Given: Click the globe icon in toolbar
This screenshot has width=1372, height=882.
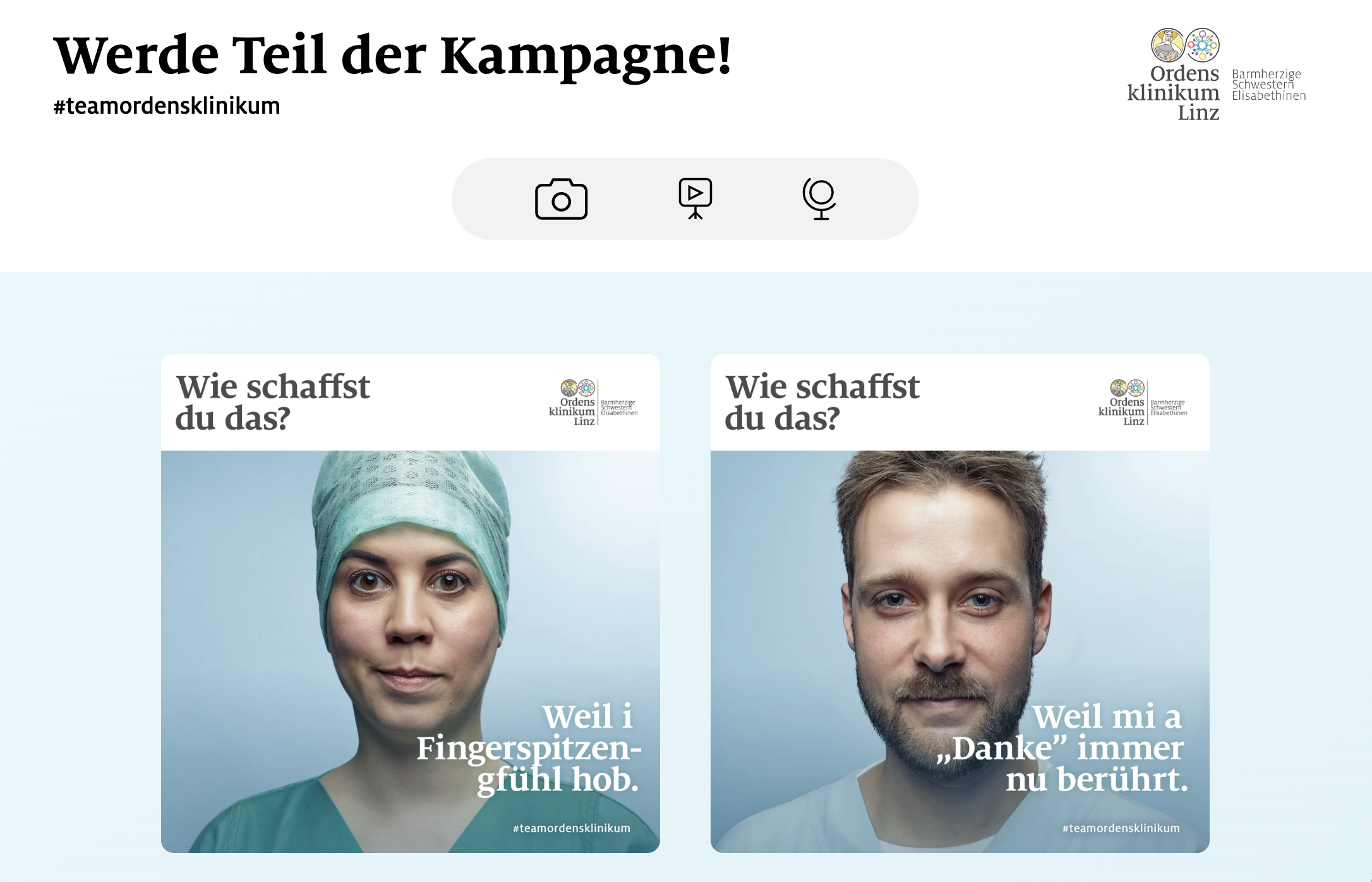Looking at the screenshot, I should pyautogui.click(x=819, y=199).
